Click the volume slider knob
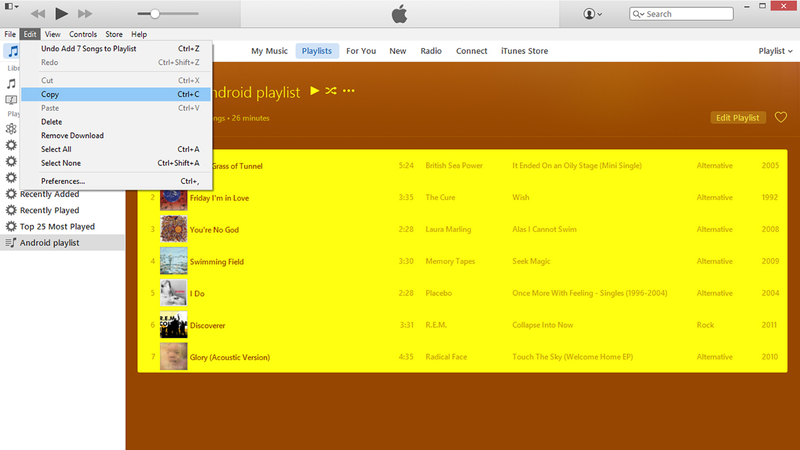The height and width of the screenshot is (450, 800). coord(155,14)
